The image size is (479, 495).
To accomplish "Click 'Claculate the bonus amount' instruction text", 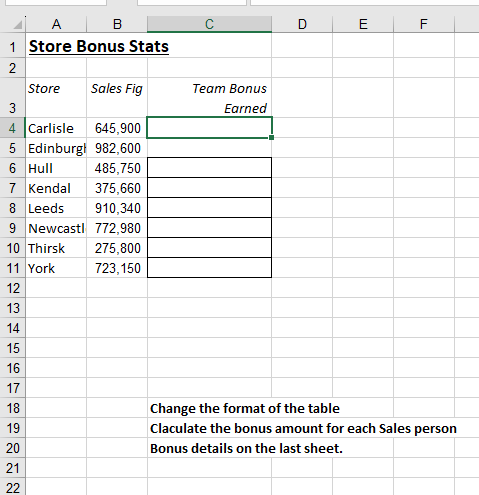I will coord(303,428).
